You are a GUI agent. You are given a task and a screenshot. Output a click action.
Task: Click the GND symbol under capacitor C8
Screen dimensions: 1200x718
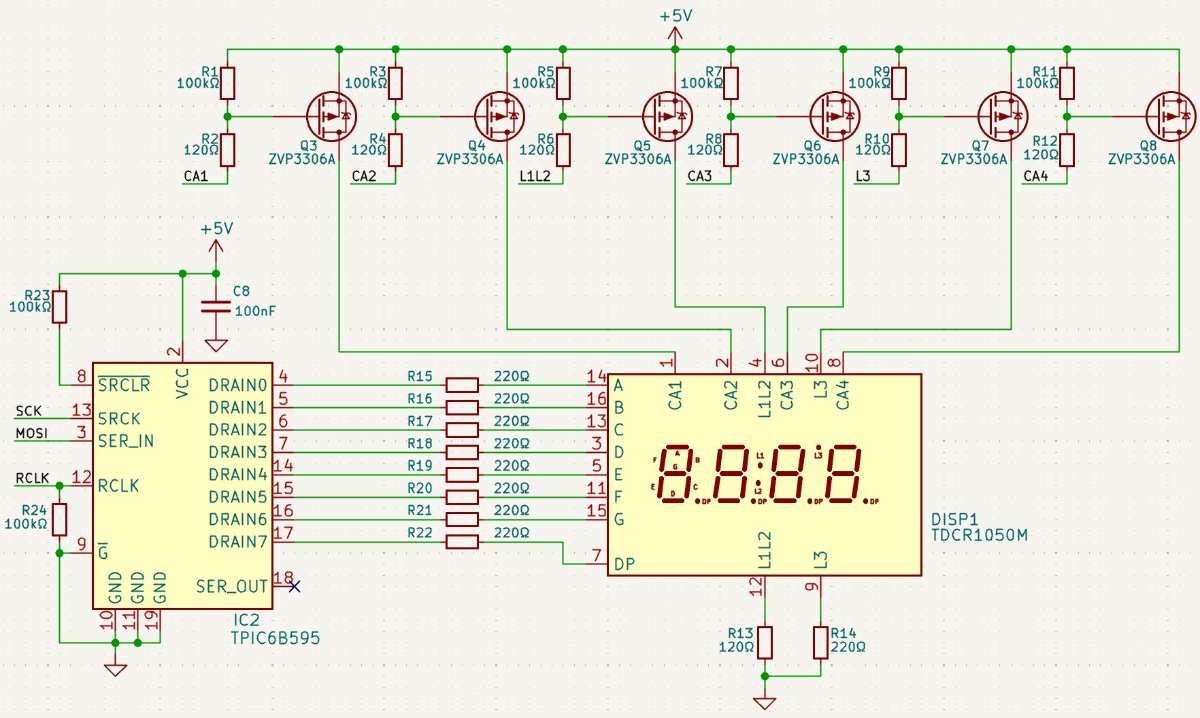click(215, 346)
